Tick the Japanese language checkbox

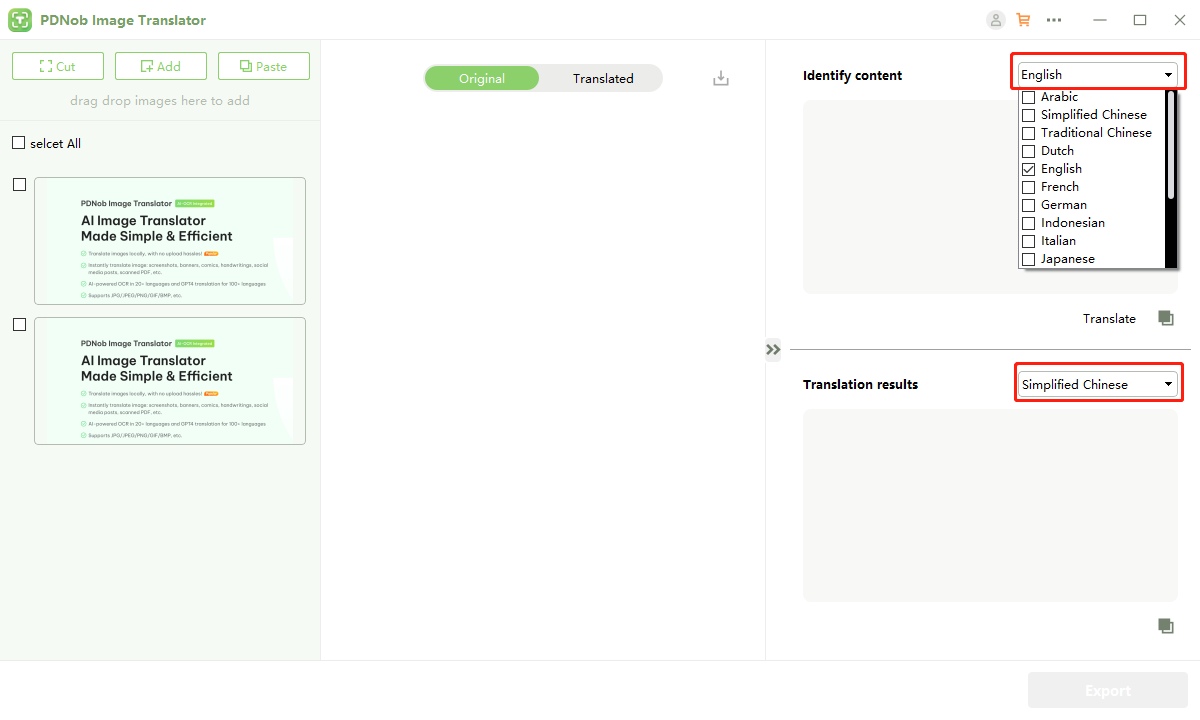point(1028,259)
